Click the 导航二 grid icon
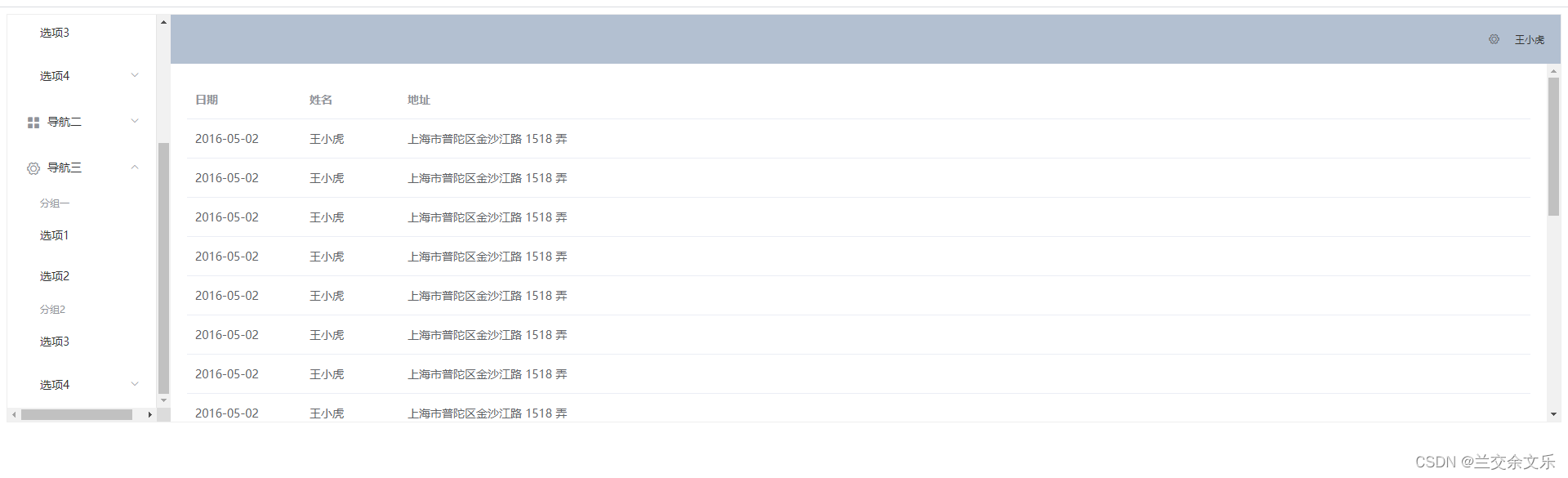The image size is (1568, 478). click(x=33, y=123)
